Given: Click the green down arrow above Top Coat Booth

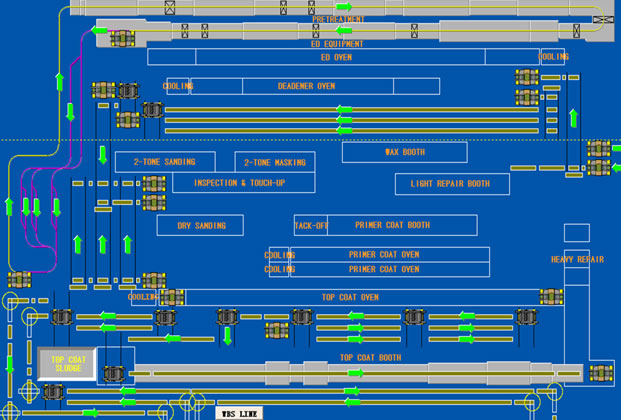Looking at the screenshot, I should coord(228,336).
